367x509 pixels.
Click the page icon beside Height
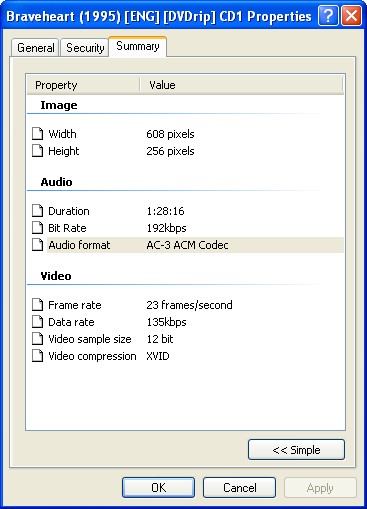pyautogui.click(x=37, y=151)
